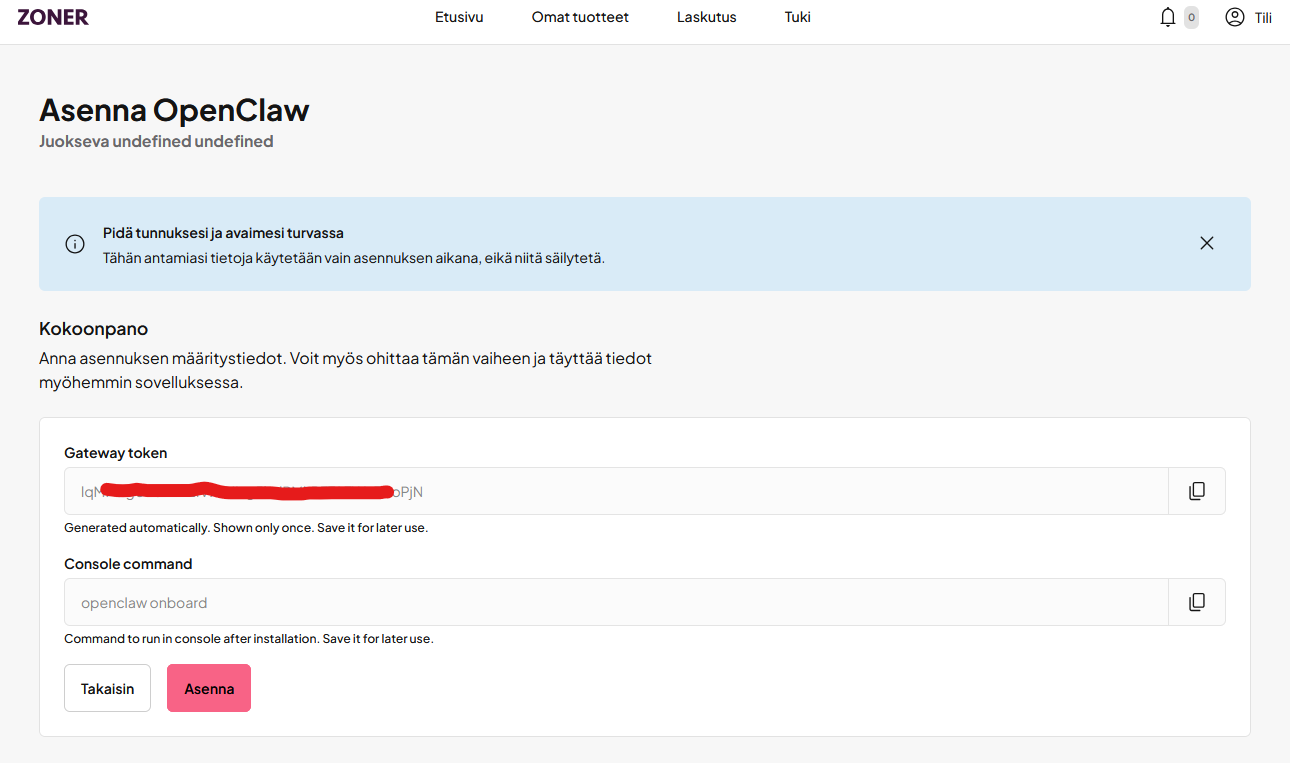The width and height of the screenshot is (1290, 763).
Task: Click the ZONER logo
Action: 53,17
